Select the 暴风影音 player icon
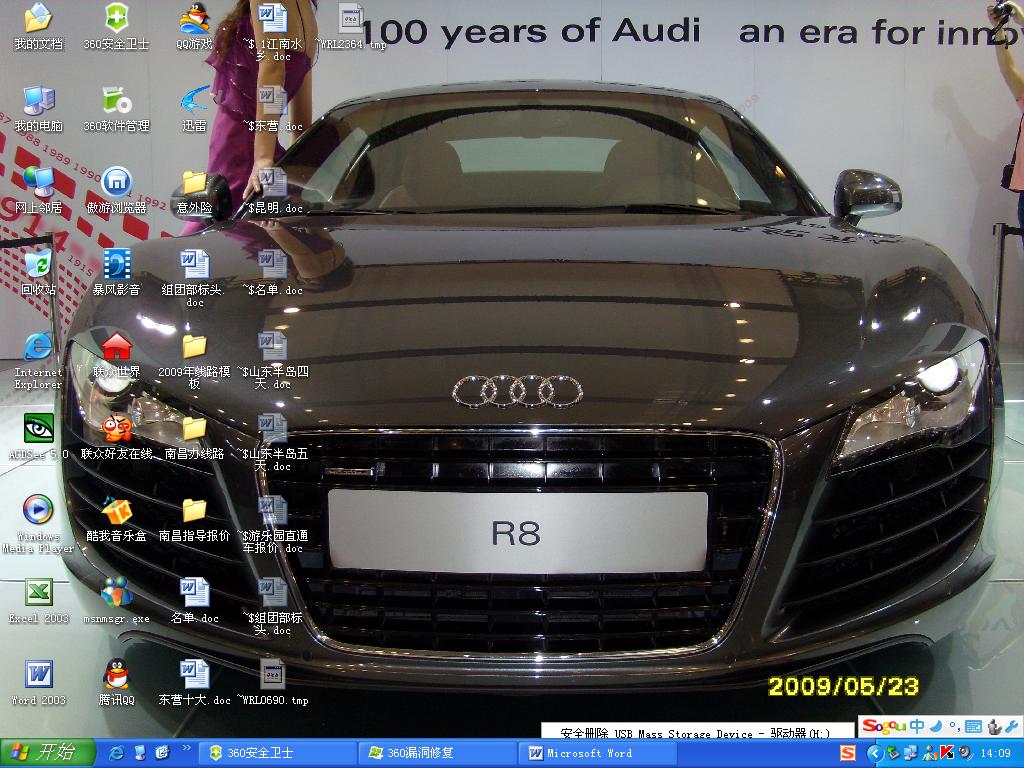This screenshot has width=1024, height=768. [116, 272]
